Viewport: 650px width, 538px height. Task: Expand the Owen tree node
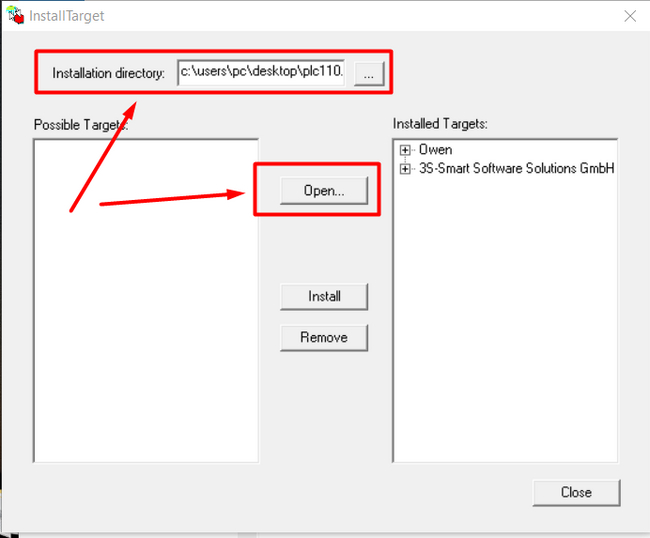click(x=405, y=150)
